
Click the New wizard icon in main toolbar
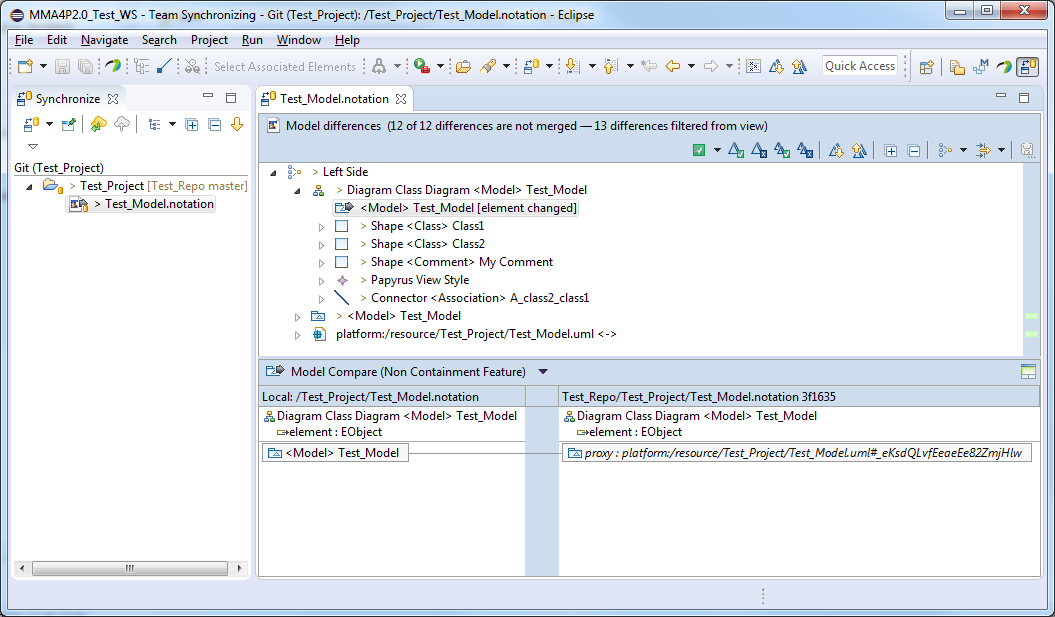click(26, 66)
